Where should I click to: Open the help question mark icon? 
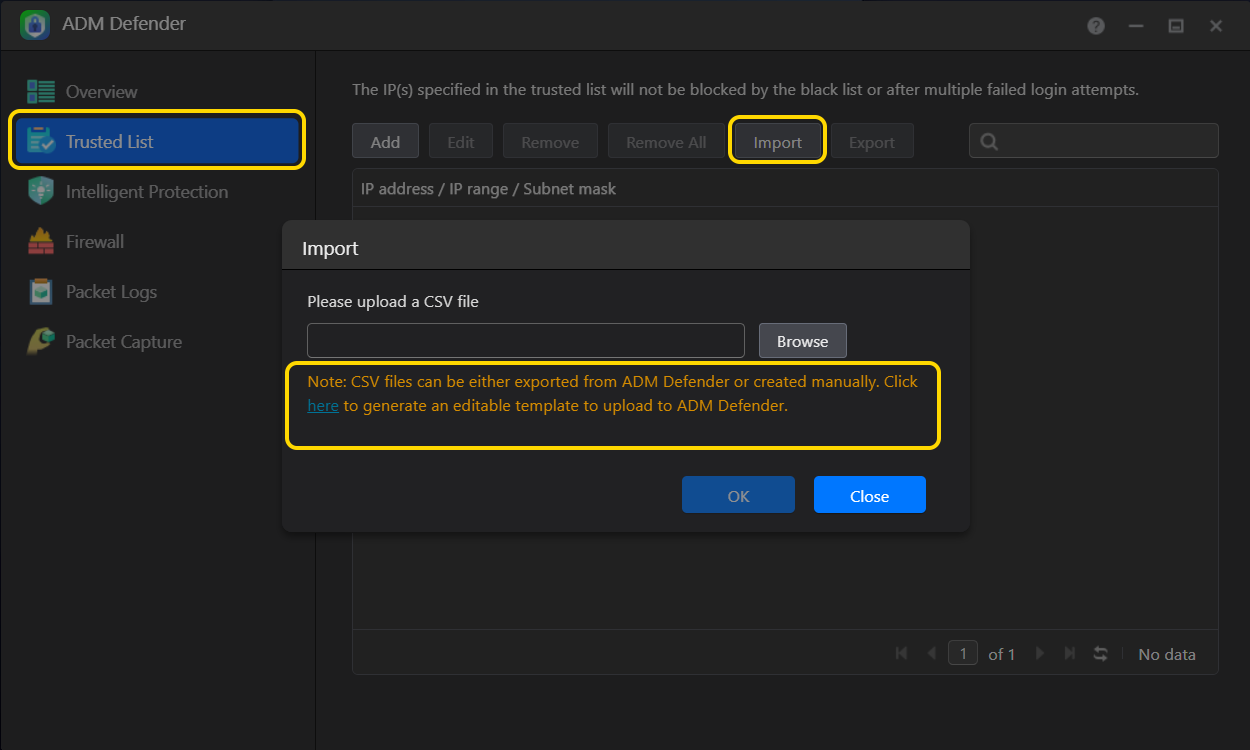[1096, 26]
